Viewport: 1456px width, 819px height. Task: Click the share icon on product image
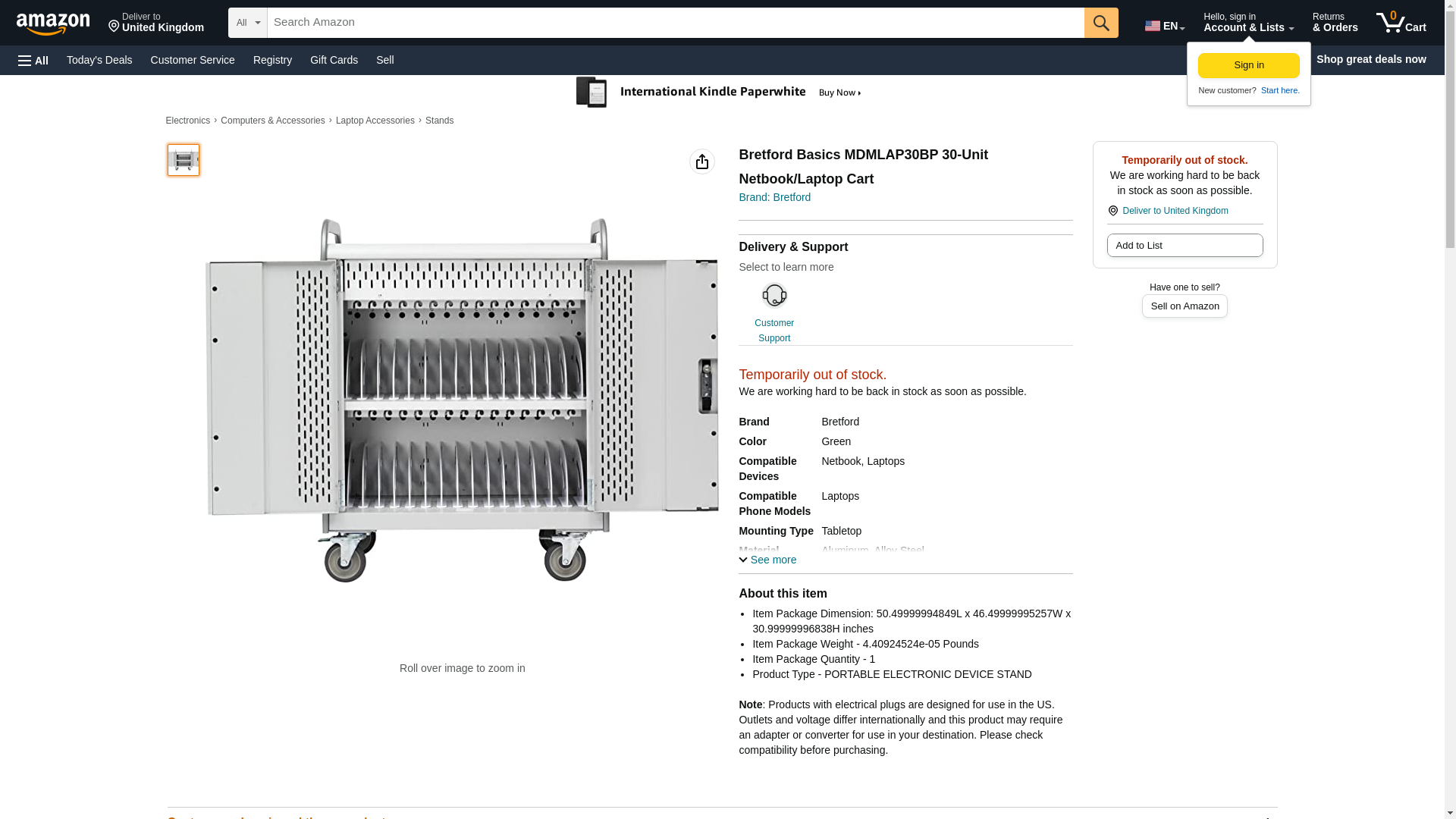[x=701, y=162]
